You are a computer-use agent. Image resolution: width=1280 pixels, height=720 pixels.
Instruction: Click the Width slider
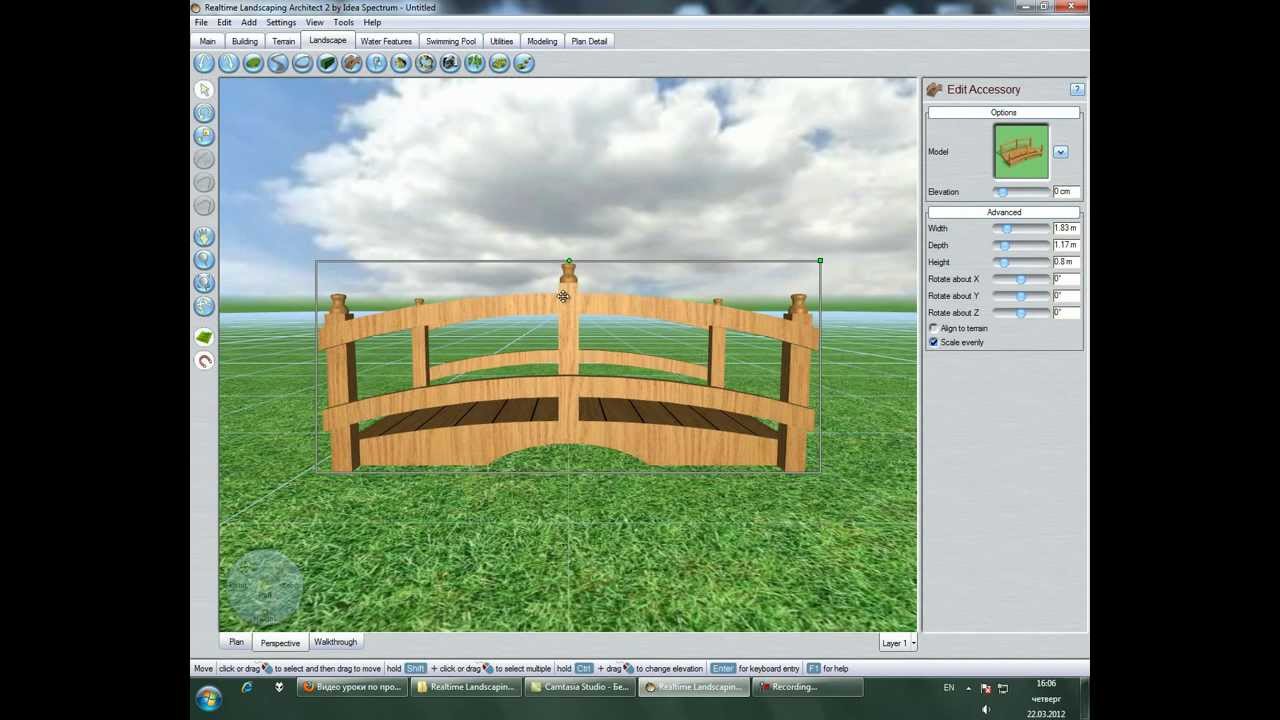pos(1020,229)
